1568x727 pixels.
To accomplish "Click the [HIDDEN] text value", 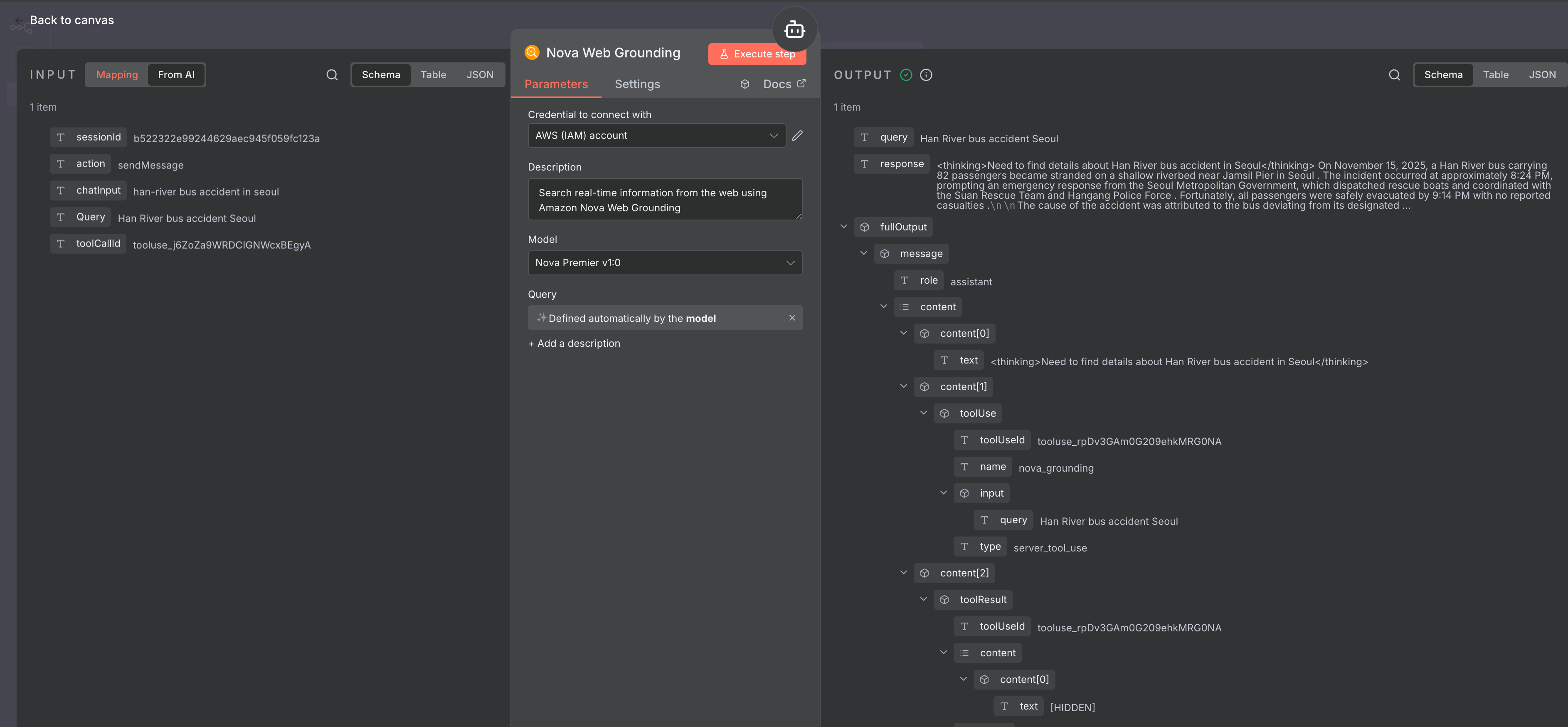I will coord(1072,707).
